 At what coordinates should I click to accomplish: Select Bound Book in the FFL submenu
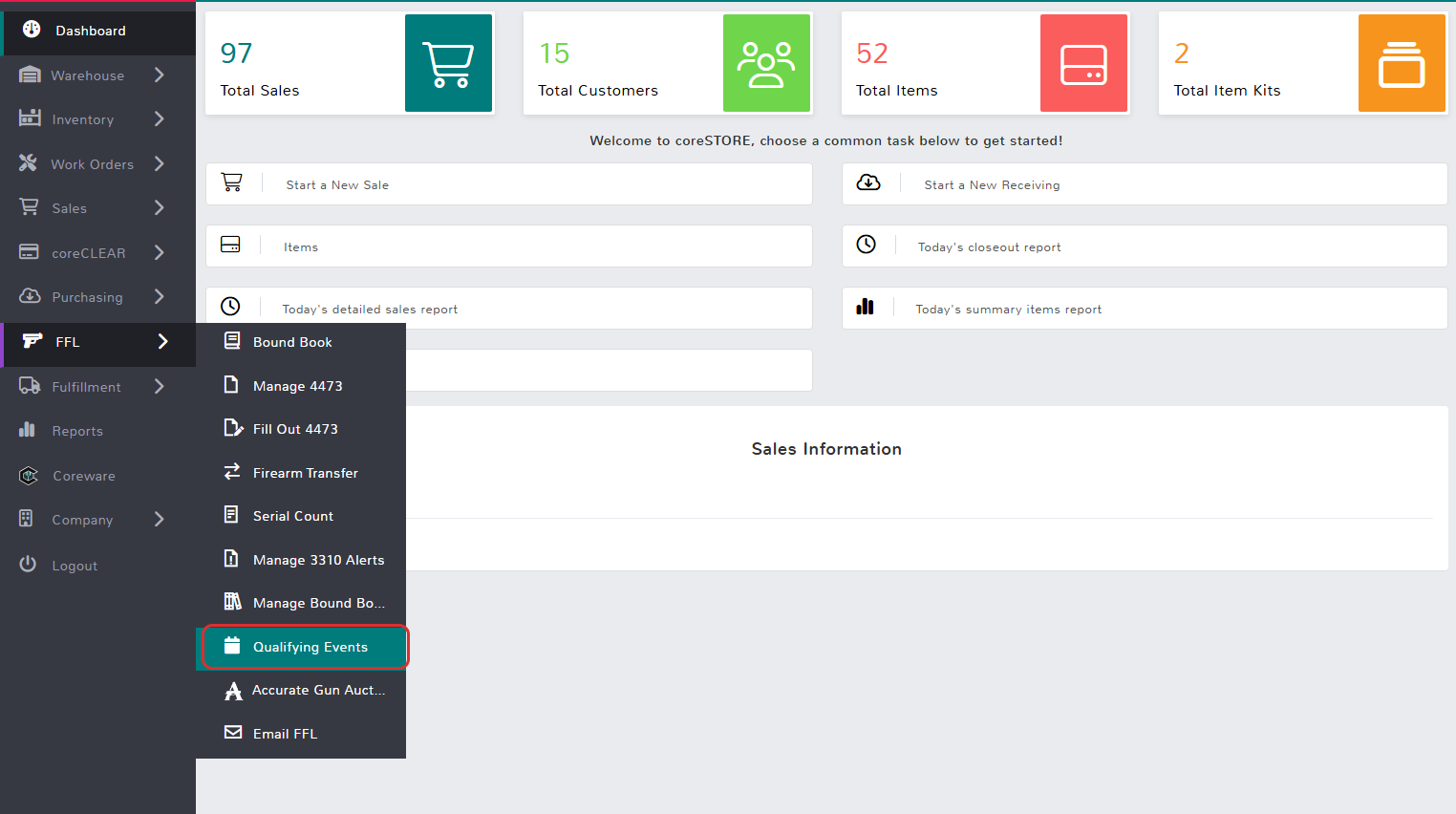coord(292,342)
